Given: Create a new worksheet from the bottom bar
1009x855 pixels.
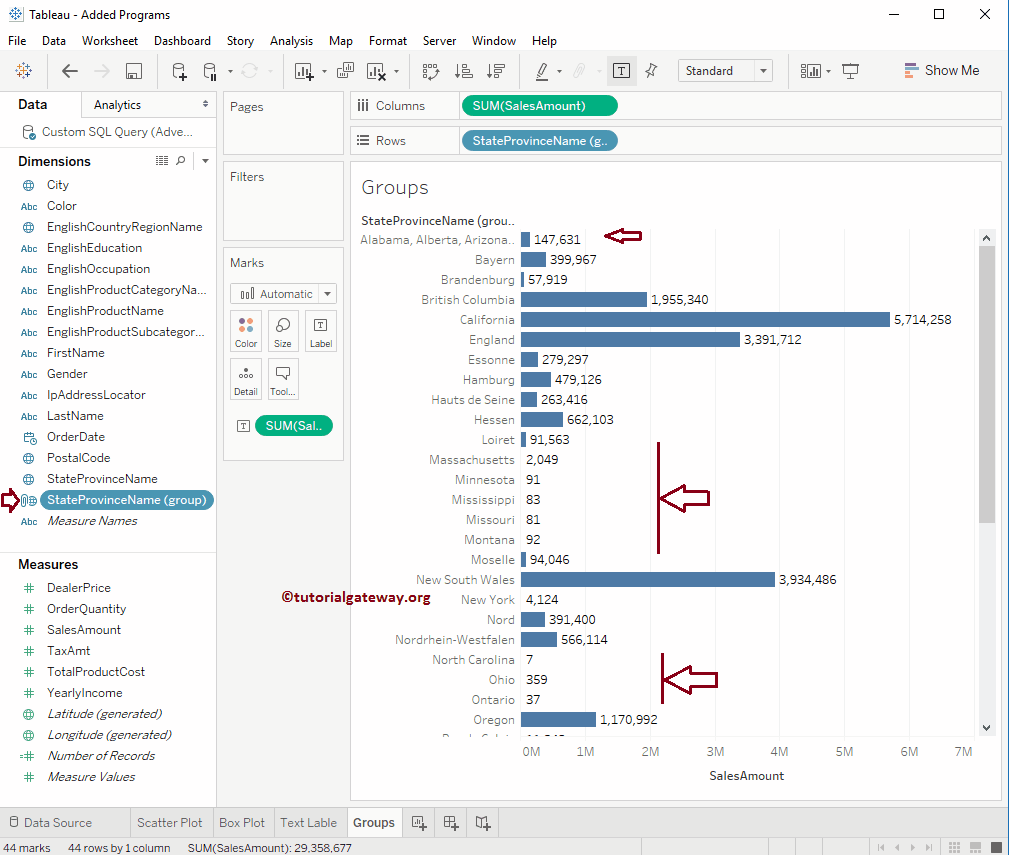Looking at the screenshot, I should click(x=419, y=822).
